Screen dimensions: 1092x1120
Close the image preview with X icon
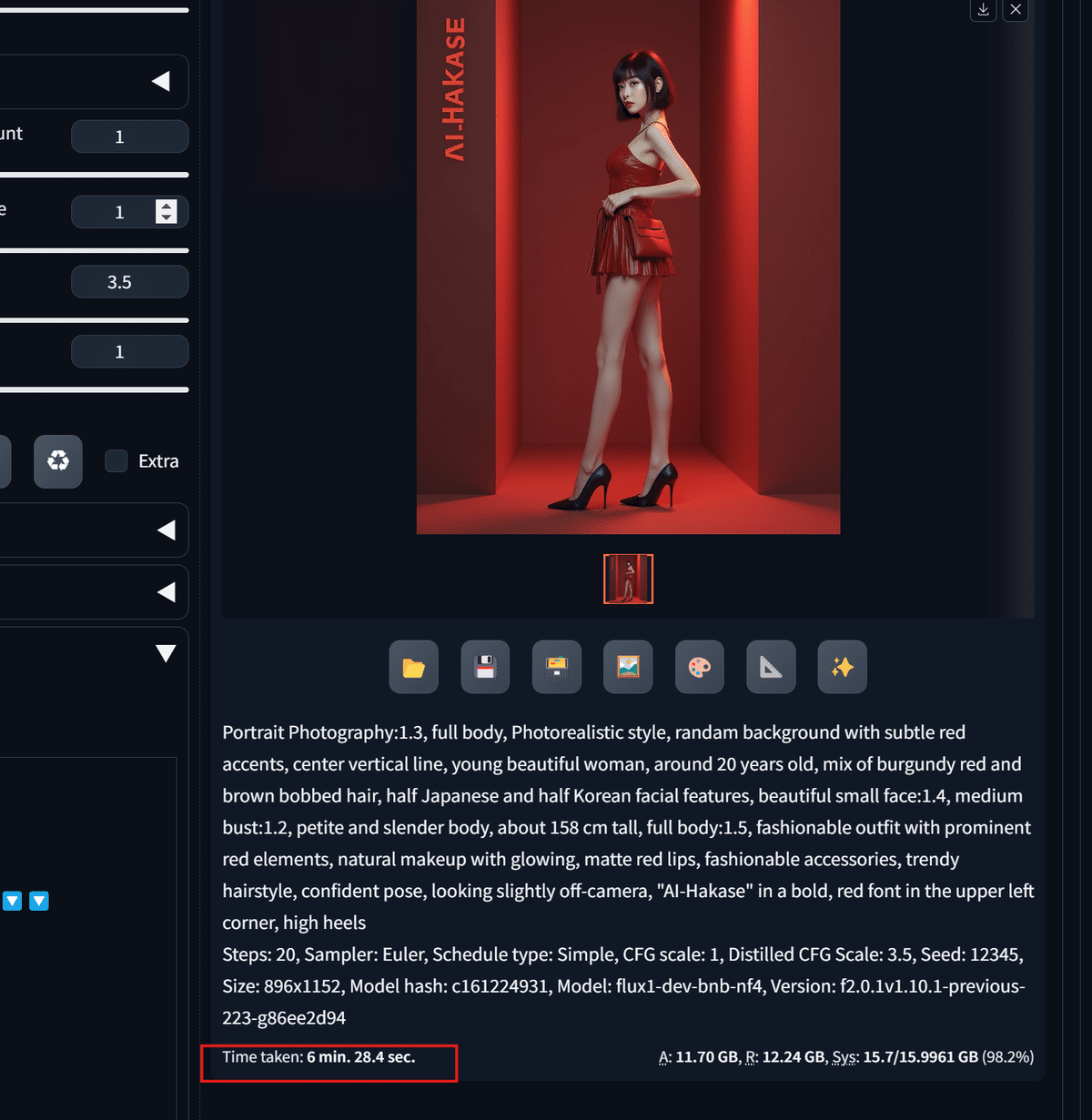1016,9
